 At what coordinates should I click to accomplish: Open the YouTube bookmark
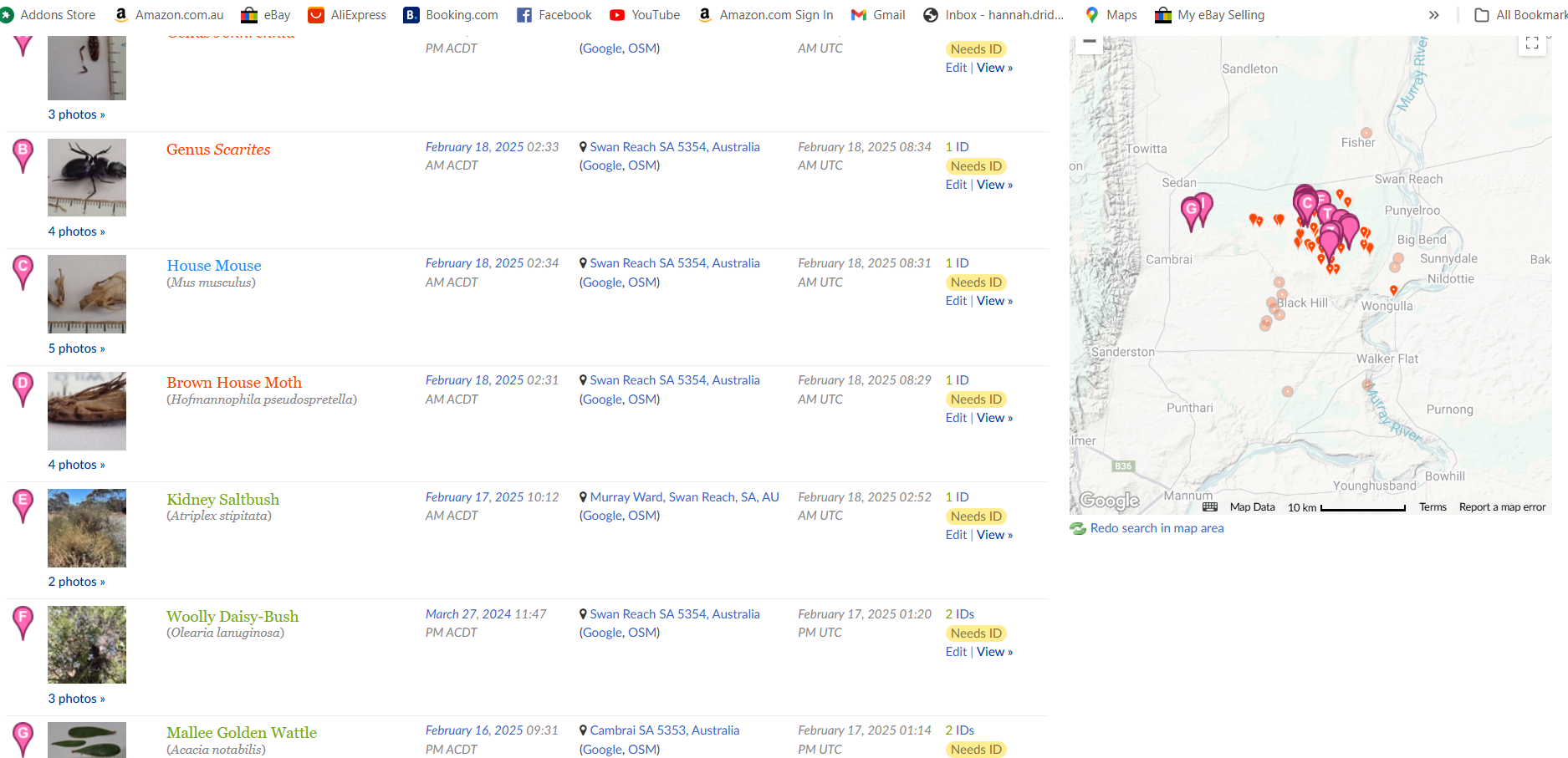coord(645,15)
